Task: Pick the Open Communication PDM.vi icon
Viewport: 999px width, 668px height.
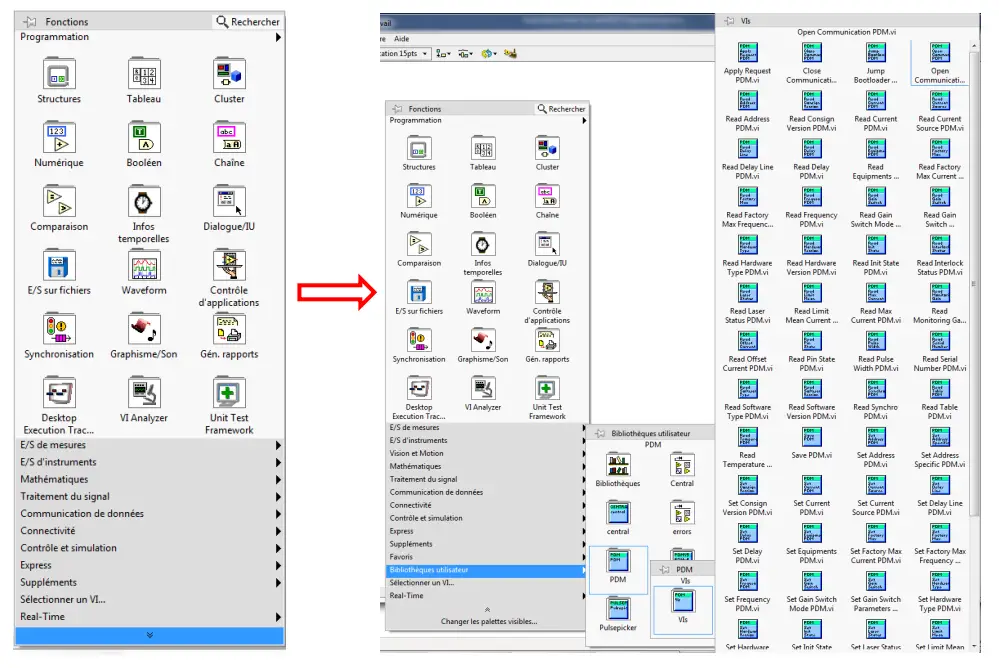Action: 940,53
